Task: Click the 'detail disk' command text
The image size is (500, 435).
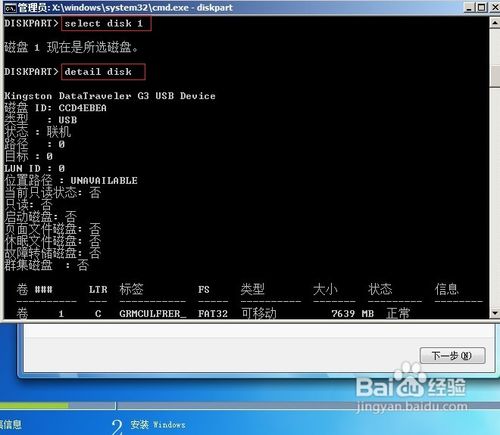Action: (98, 72)
